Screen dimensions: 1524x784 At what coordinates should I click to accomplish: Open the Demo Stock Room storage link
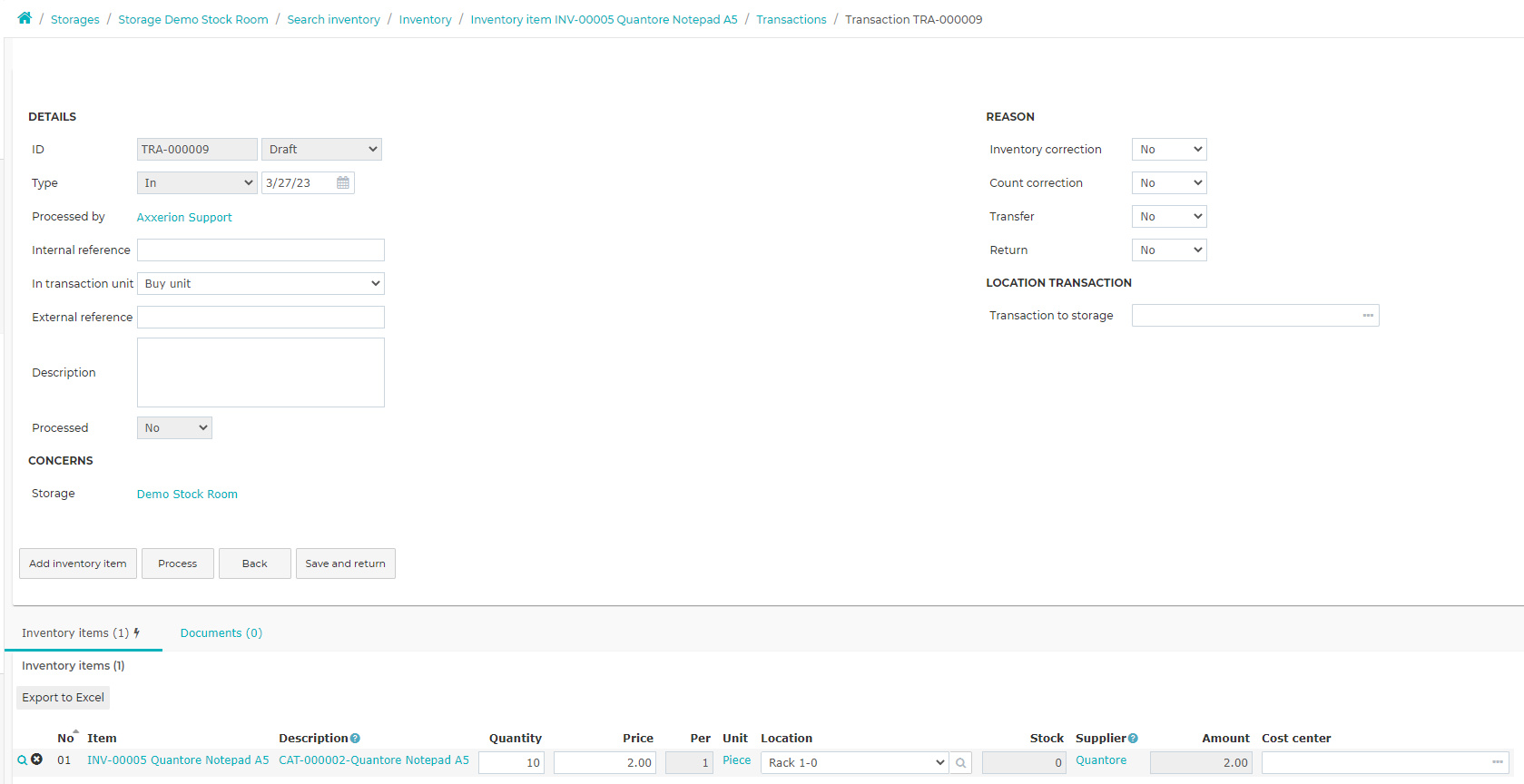pos(187,494)
